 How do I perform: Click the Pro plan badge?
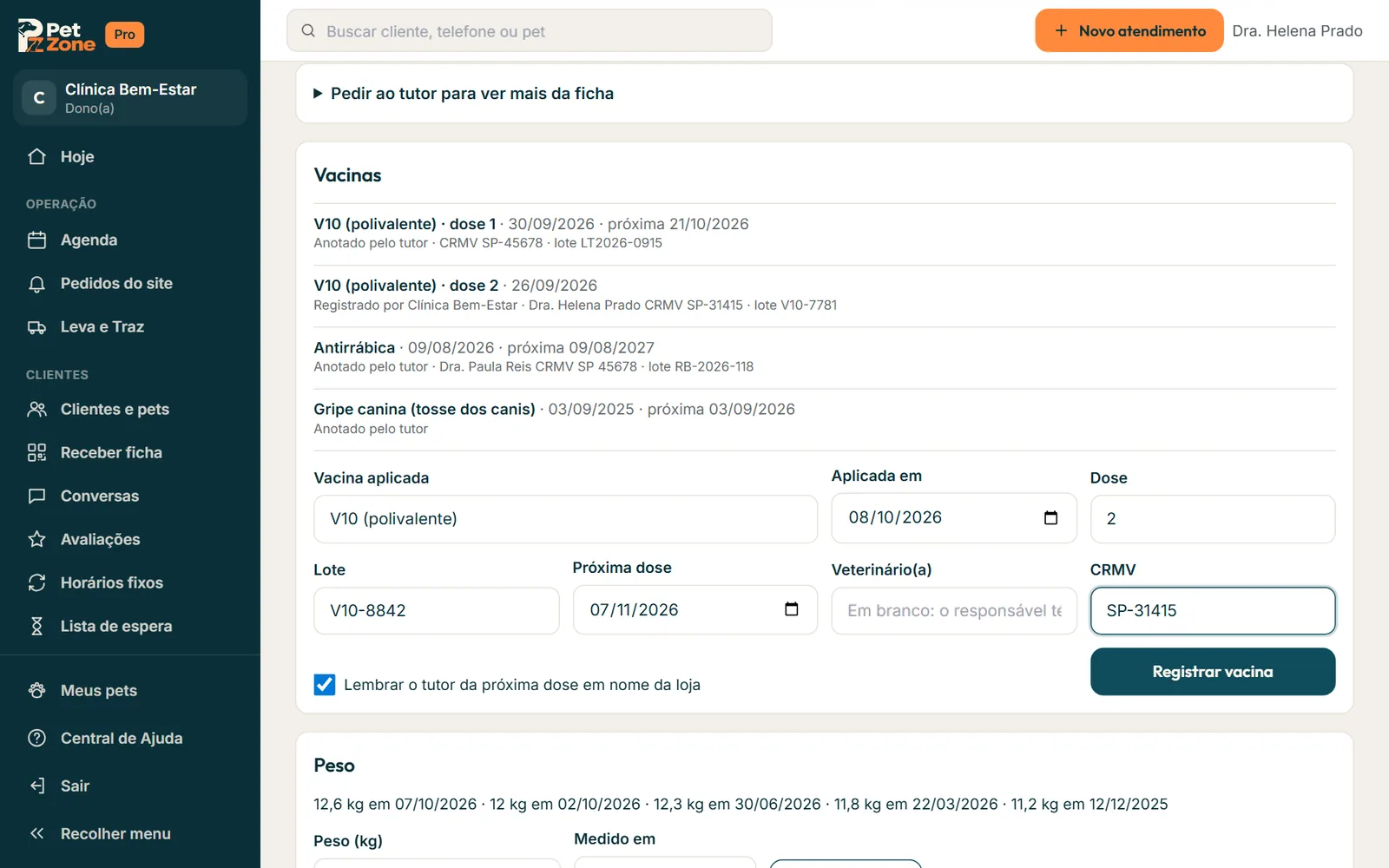click(125, 35)
